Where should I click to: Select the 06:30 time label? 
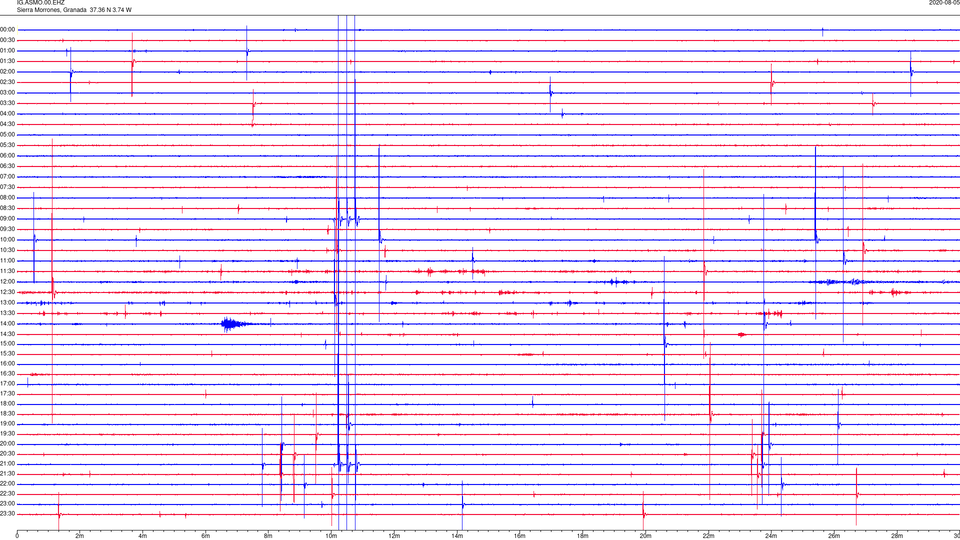coord(8,166)
